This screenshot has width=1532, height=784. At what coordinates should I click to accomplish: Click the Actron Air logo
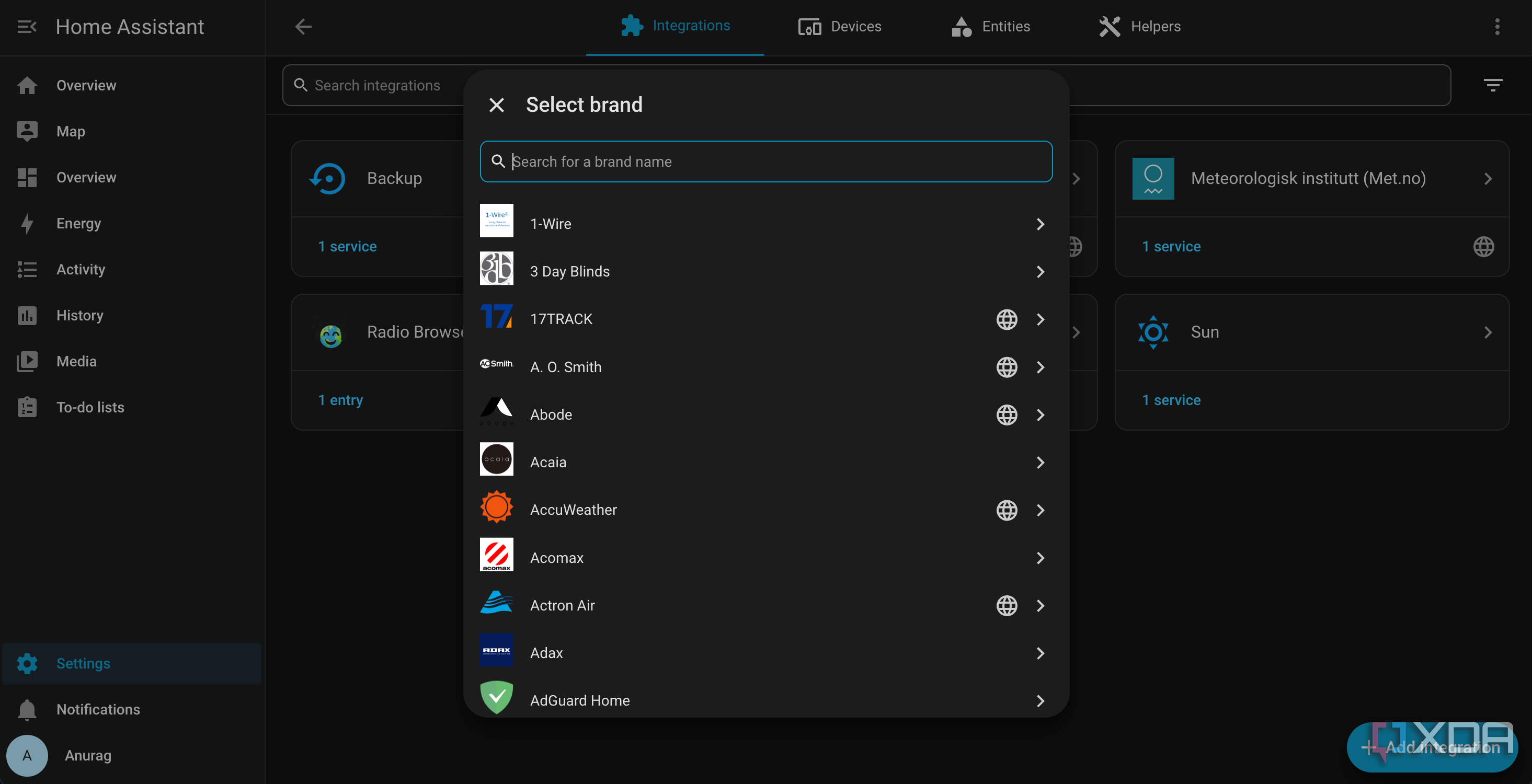pyautogui.click(x=496, y=603)
